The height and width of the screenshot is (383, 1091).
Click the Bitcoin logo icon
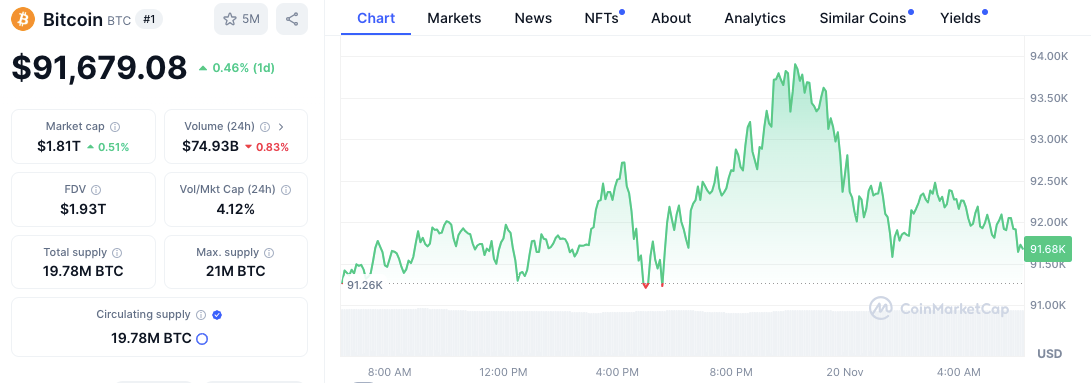coord(23,19)
